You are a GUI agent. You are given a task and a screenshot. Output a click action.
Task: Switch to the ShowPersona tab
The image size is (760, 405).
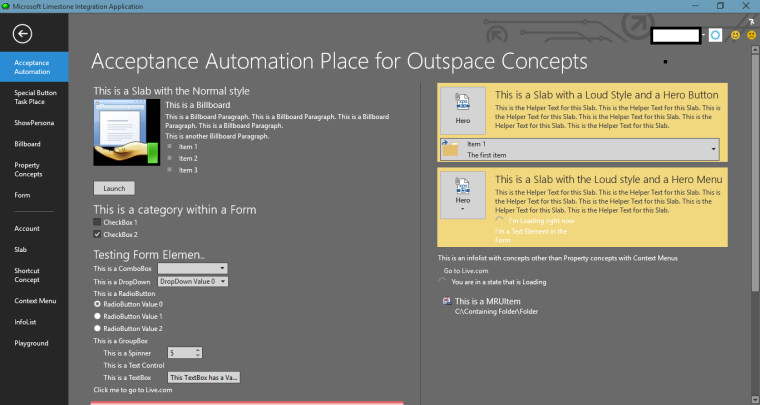click(x=34, y=123)
